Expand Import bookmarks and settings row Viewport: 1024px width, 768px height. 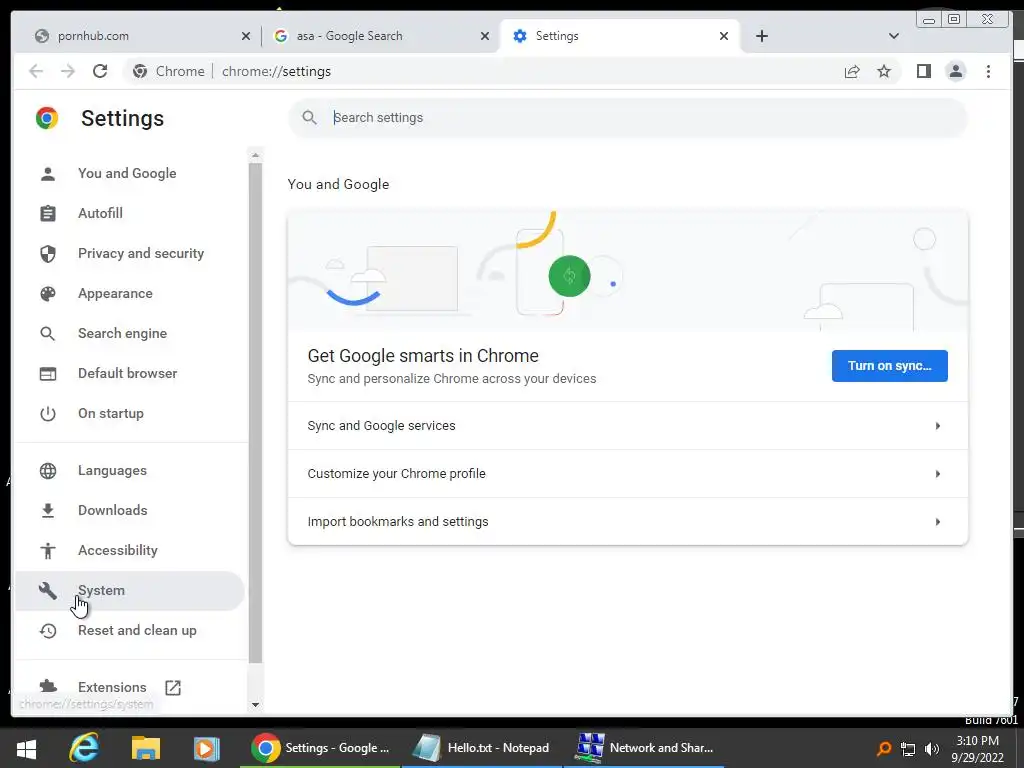pyautogui.click(x=628, y=522)
